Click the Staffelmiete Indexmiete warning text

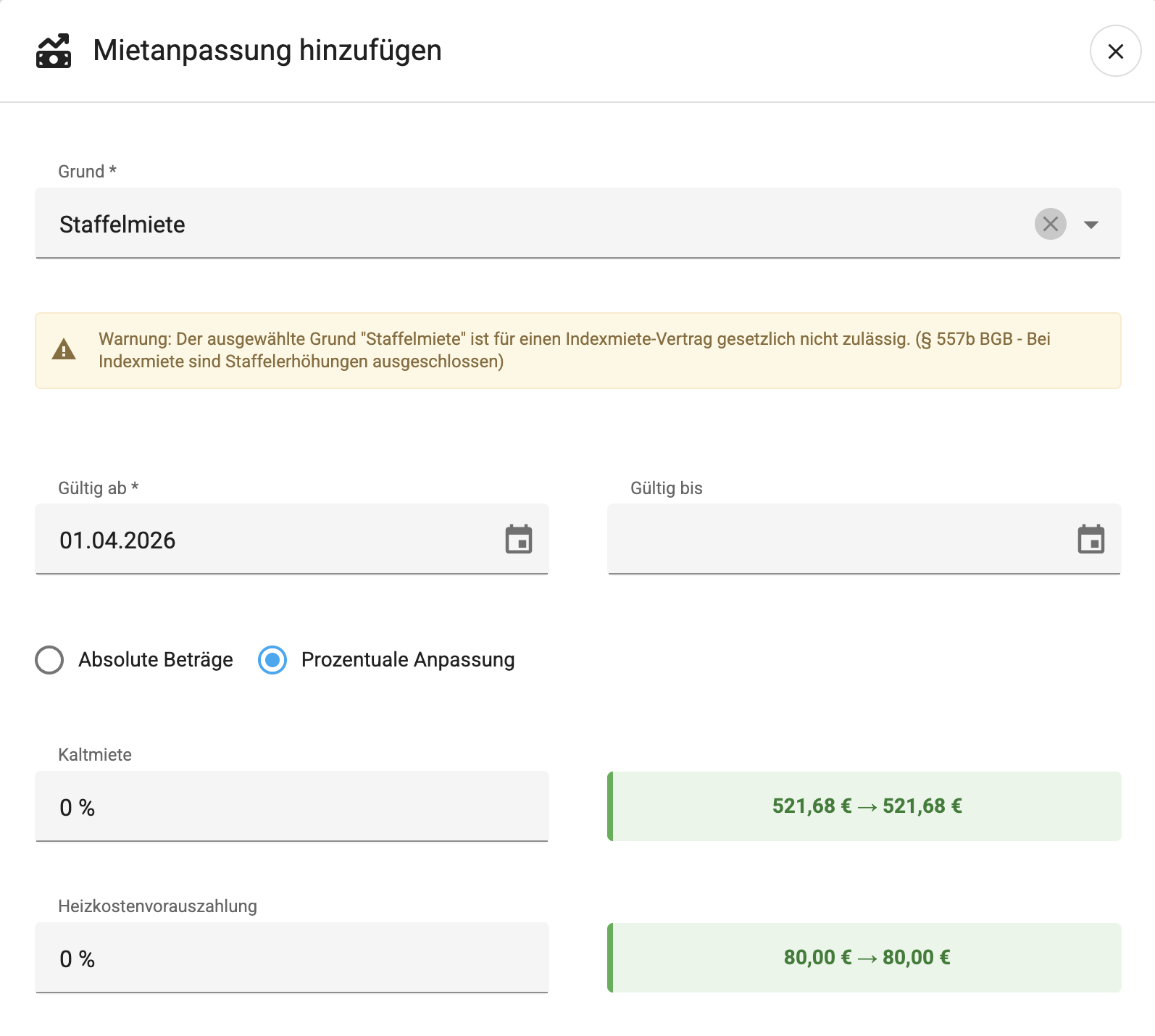point(574,350)
